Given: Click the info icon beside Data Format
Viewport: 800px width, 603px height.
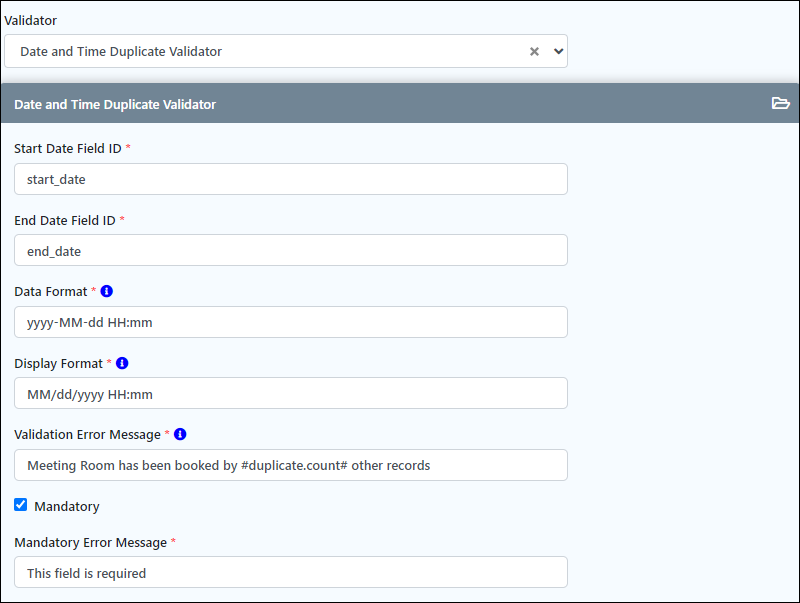Looking at the screenshot, I should (107, 291).
